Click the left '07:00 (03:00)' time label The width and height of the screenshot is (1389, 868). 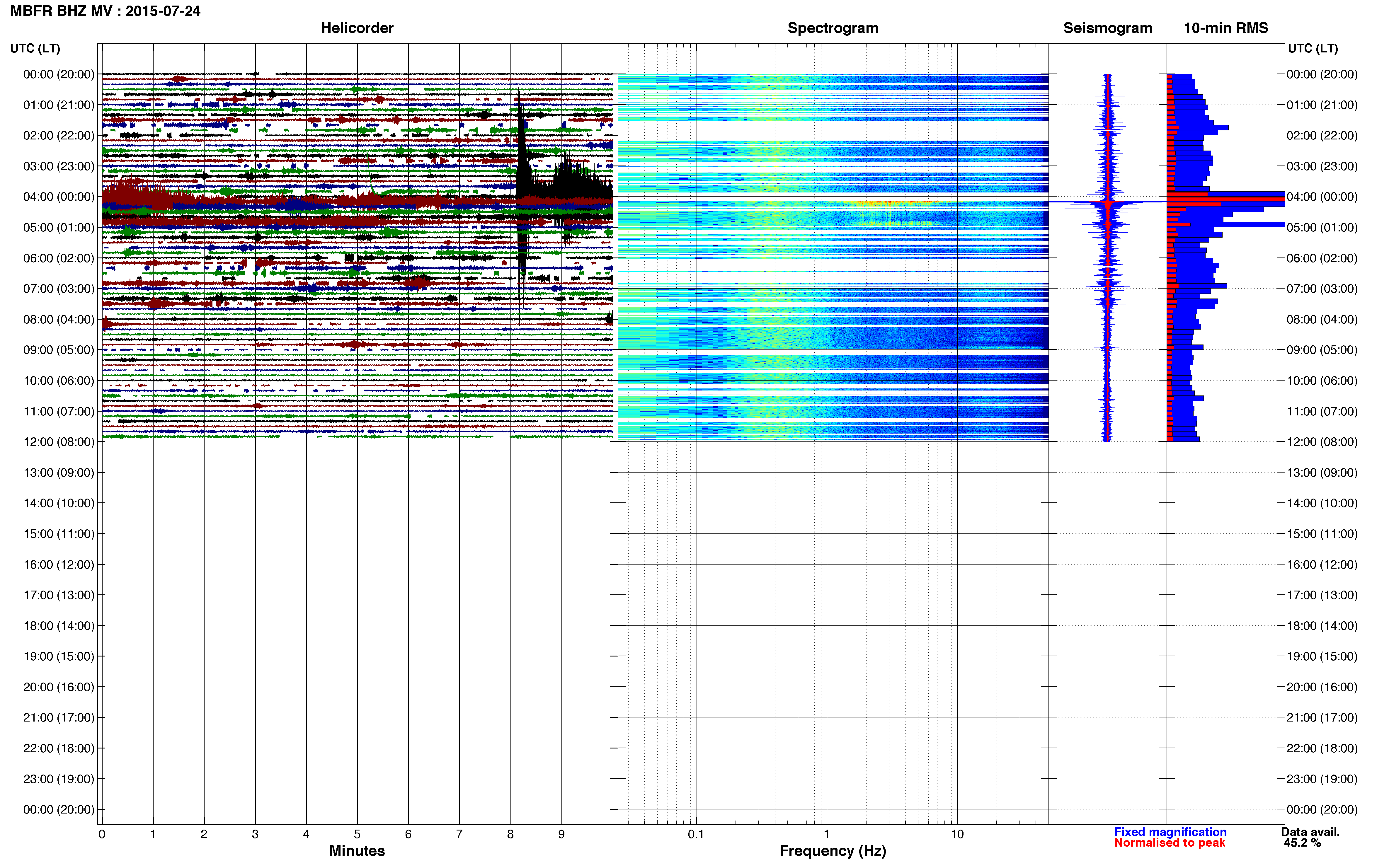[x=59, y=288]
